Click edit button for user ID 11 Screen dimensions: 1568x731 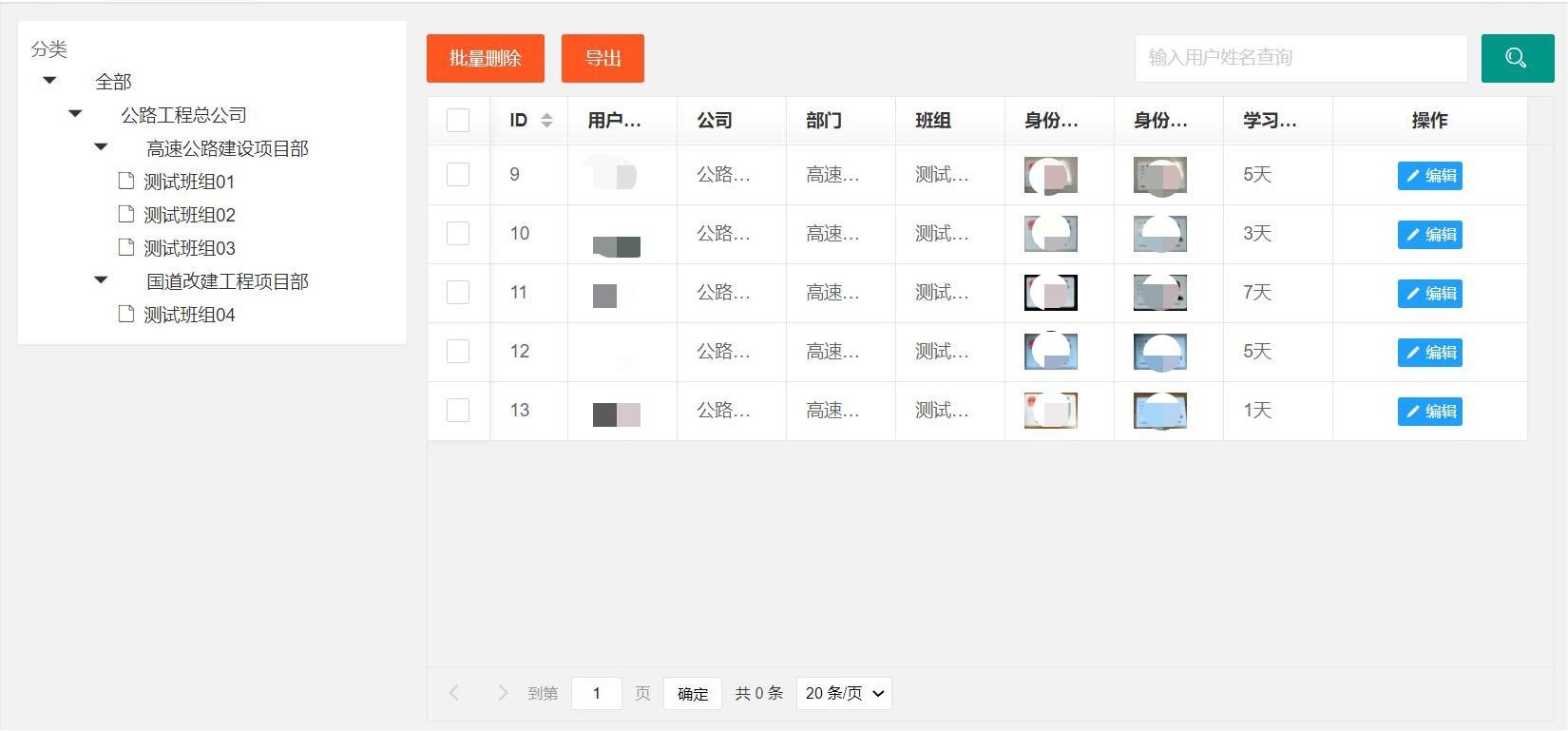click(1429, 294)
